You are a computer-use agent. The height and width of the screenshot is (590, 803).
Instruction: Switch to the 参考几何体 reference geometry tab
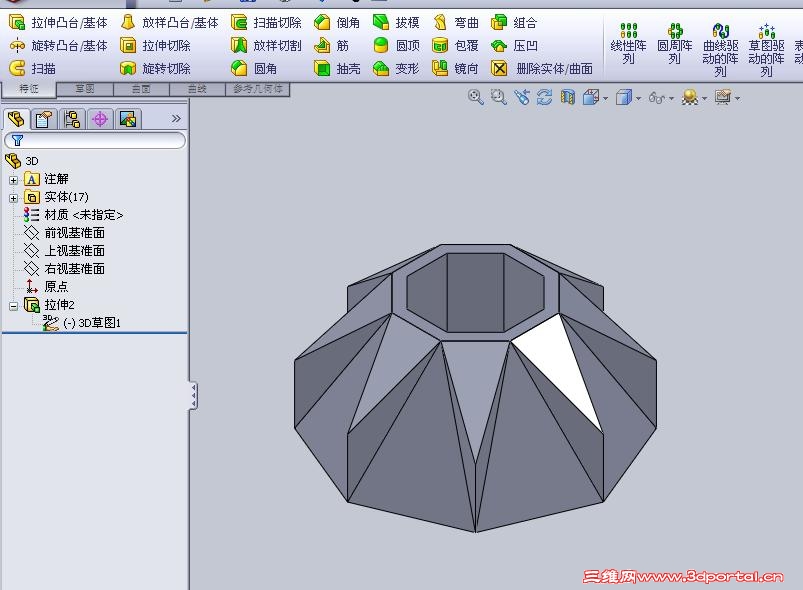pyautogui.click(x=258, y=89)
